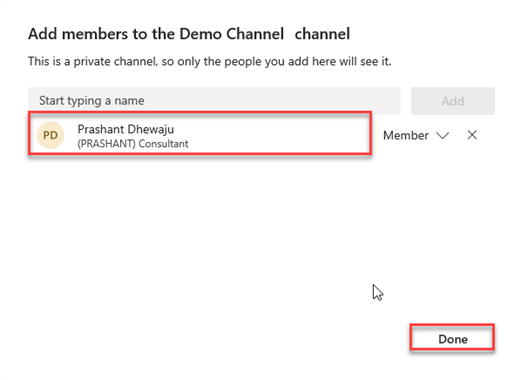
Task: Remove Prashant Dhewaju with the X icon
Action: point(472,135)
